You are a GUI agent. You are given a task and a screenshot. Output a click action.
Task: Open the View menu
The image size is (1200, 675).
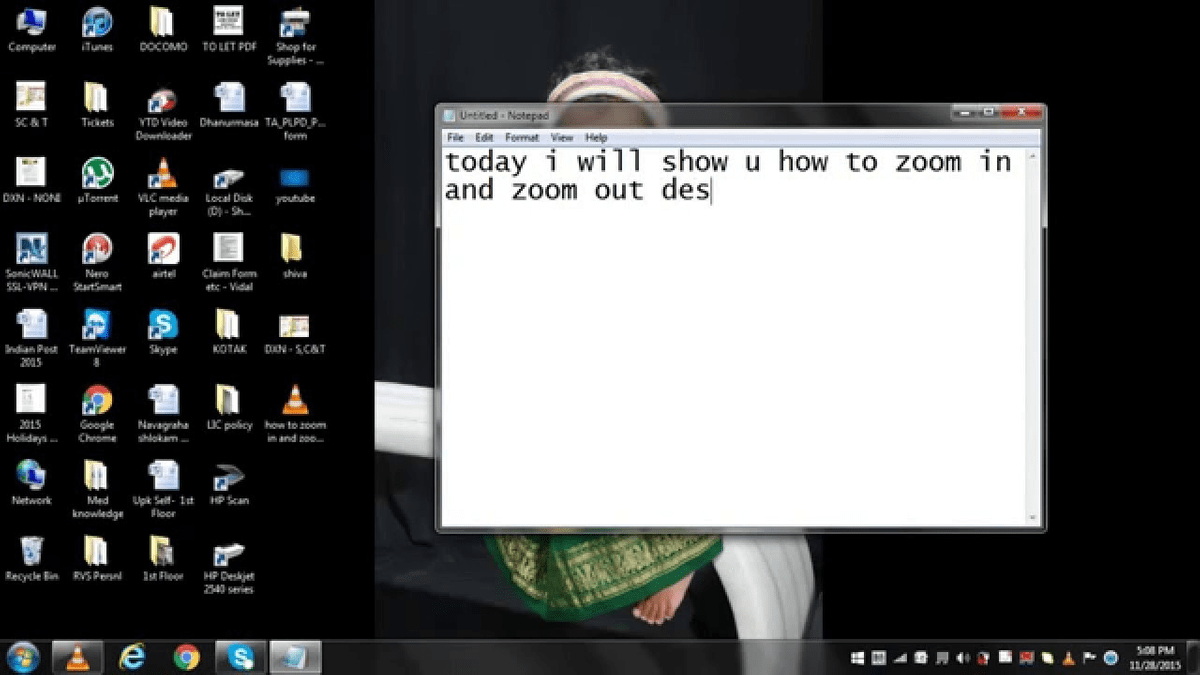click(562, 137)
